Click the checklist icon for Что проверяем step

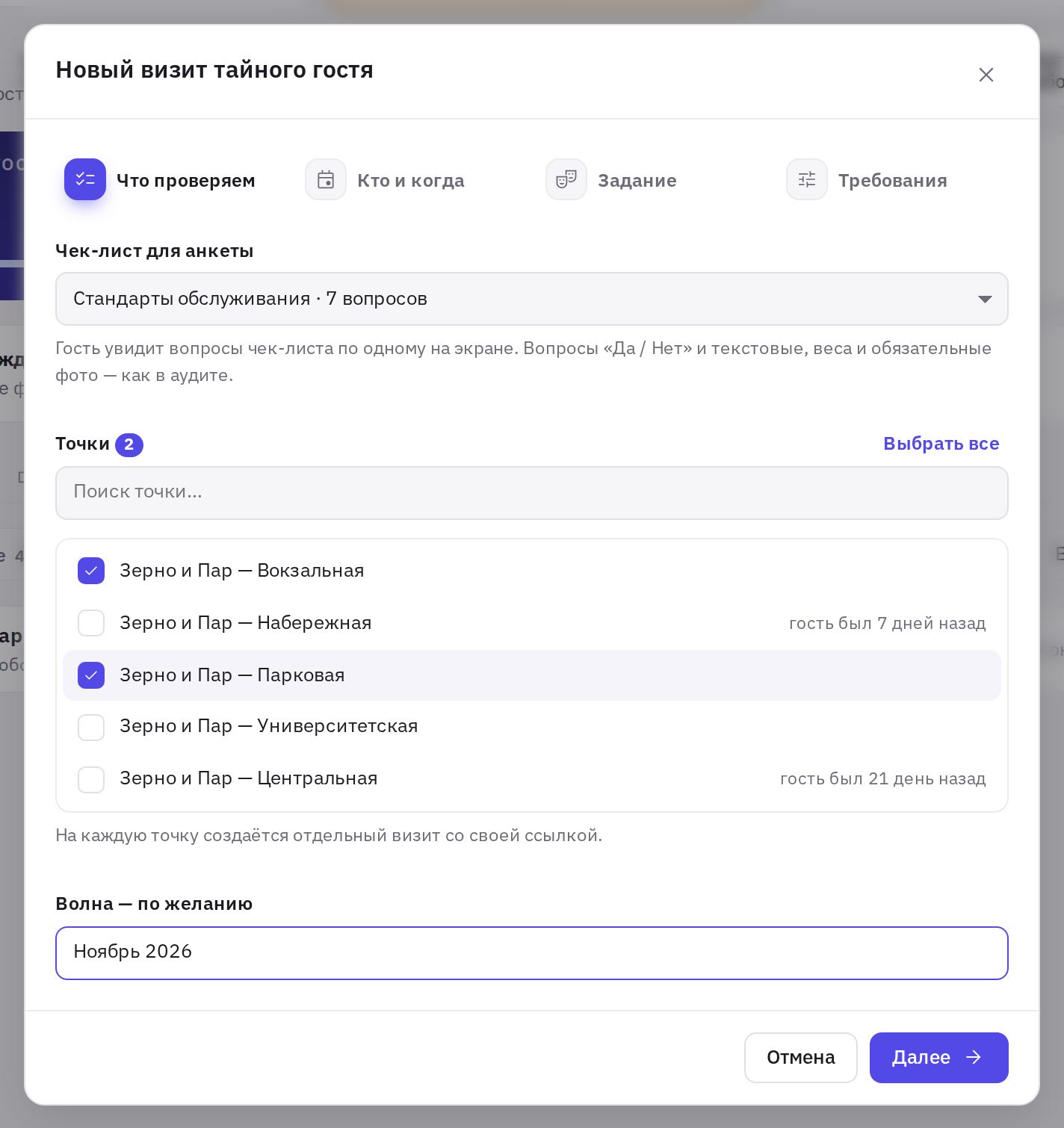[x=85, y=179]
